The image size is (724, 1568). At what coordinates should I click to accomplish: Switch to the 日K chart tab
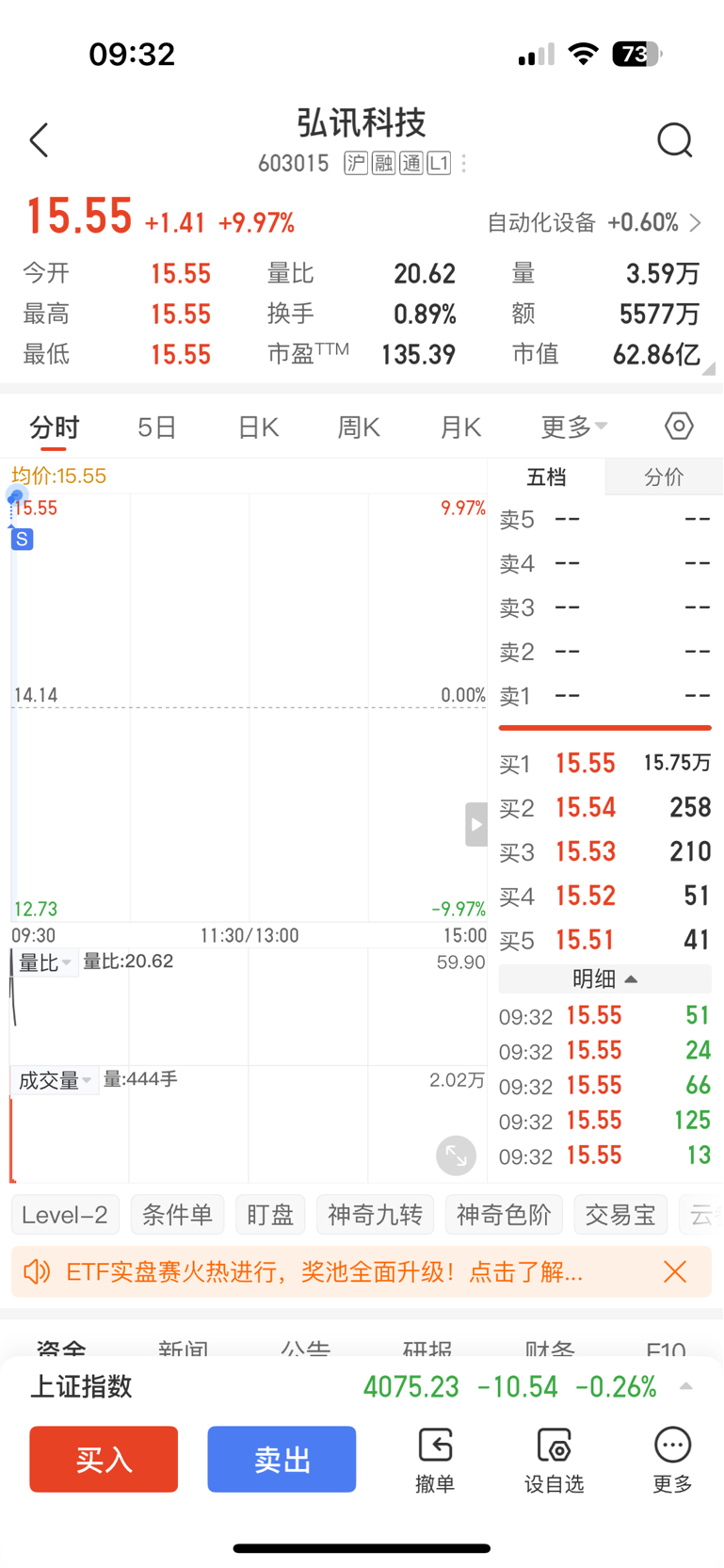(258, 428)
